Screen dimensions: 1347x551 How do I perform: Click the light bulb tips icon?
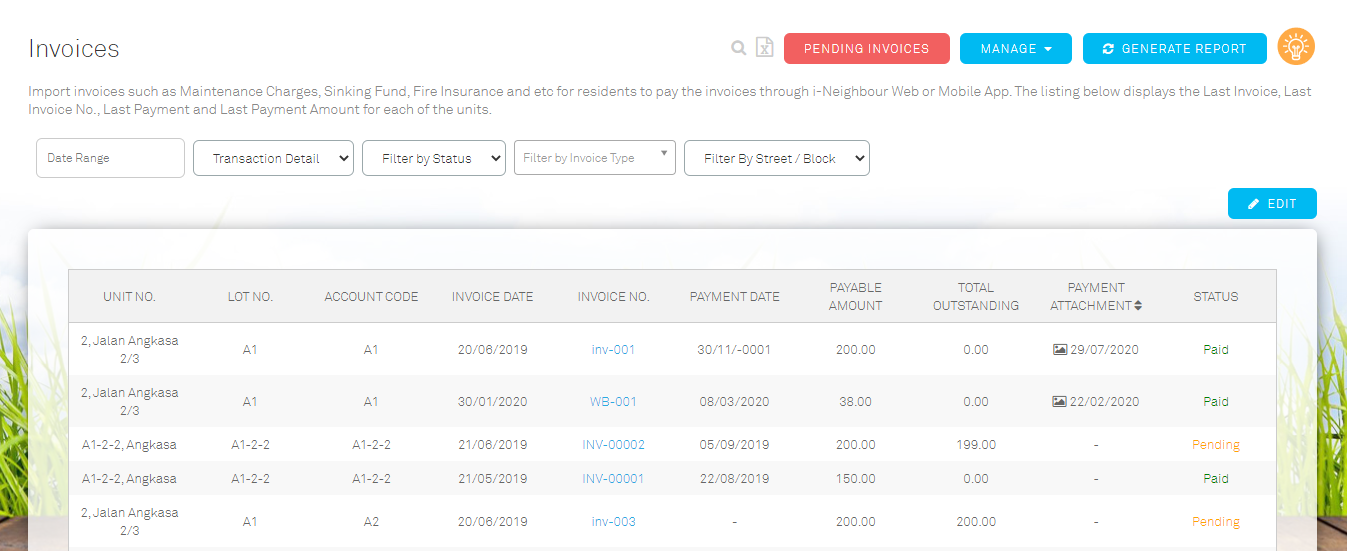click(1296, 47)
